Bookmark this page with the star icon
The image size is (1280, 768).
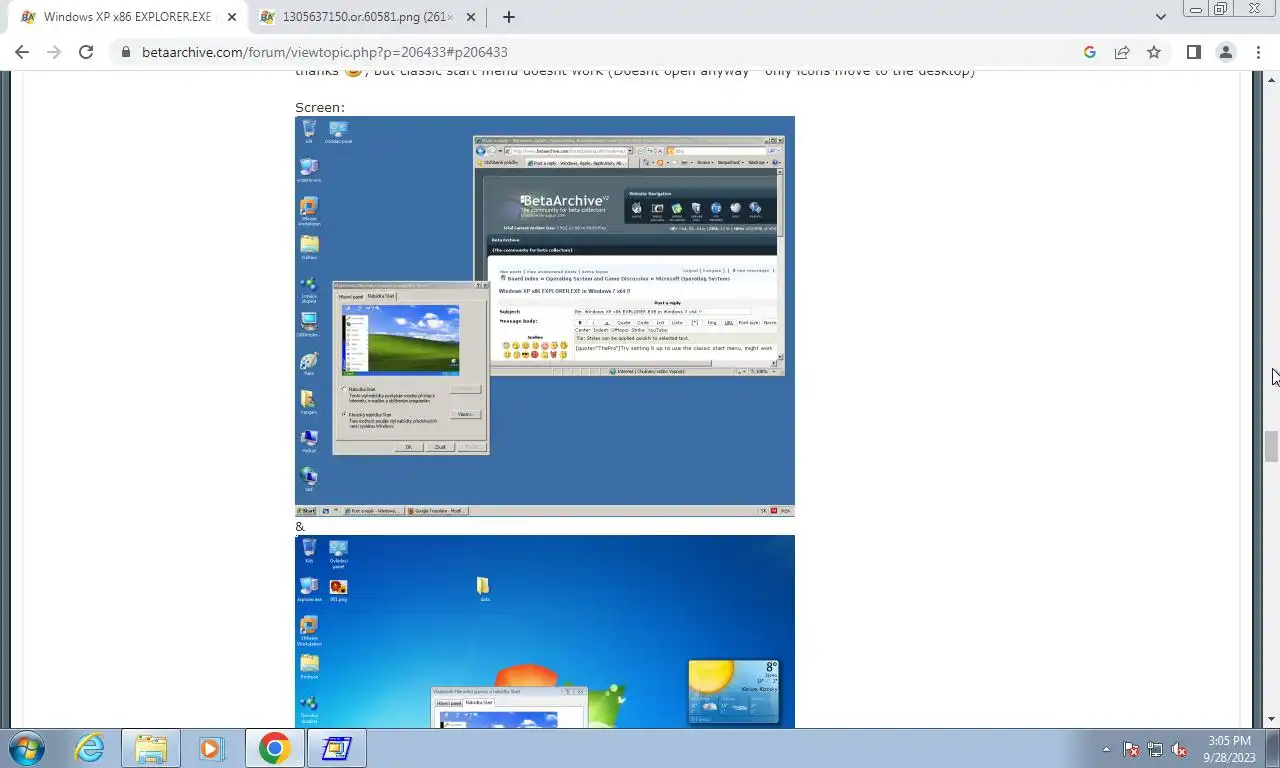(x=1154, y=52)
